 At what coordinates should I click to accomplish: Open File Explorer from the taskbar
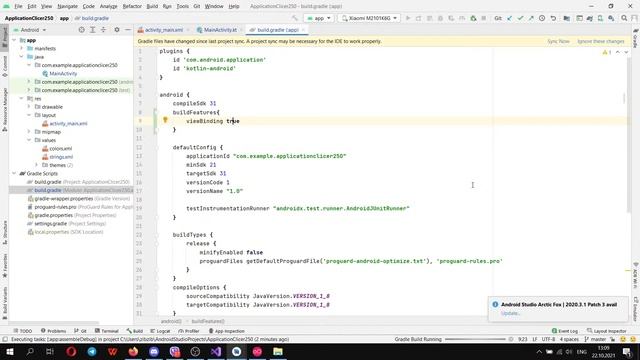pos(278,351)
